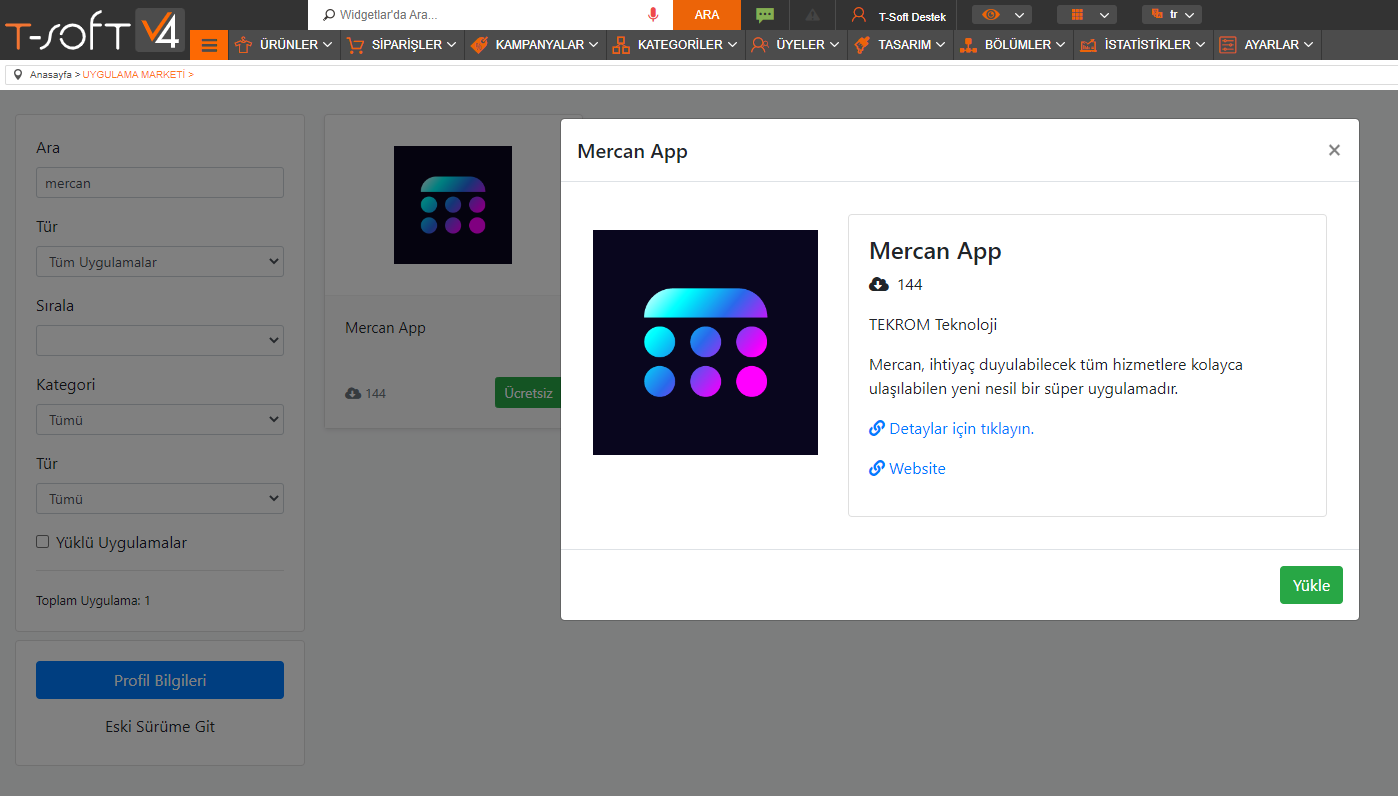The image size is (1398, 796).
Task: Open the KAMPANYALAR menu
Action: 535,45
